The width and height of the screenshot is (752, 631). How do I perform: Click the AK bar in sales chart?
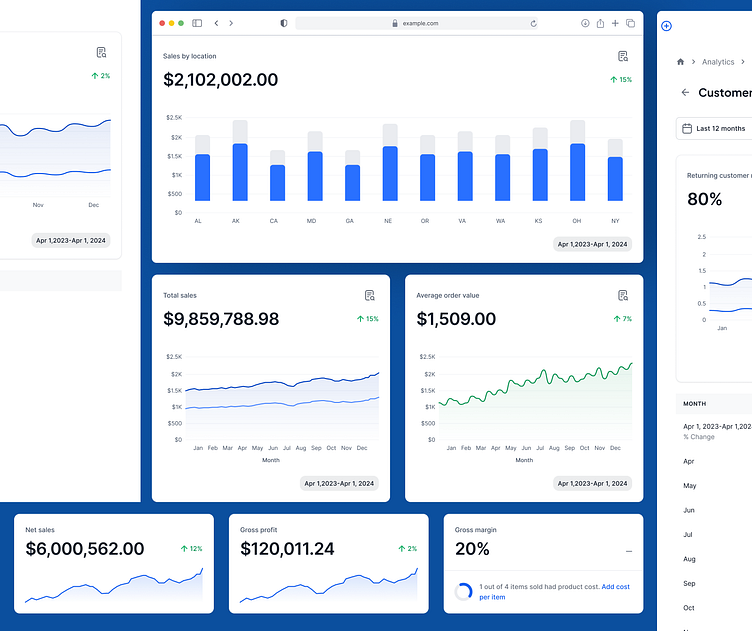tap(240, 172)
